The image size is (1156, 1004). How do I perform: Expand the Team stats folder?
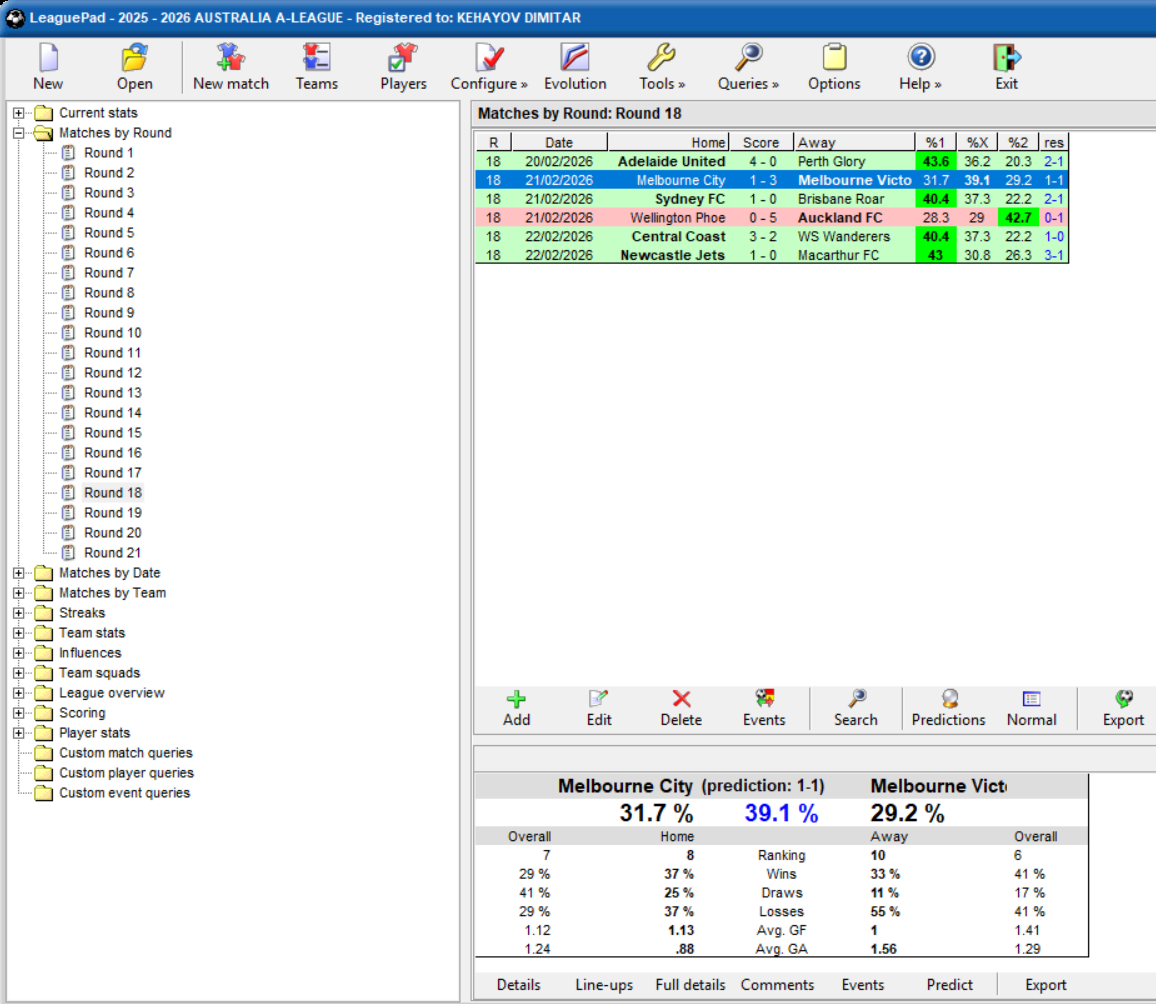[x=19, y=633]
